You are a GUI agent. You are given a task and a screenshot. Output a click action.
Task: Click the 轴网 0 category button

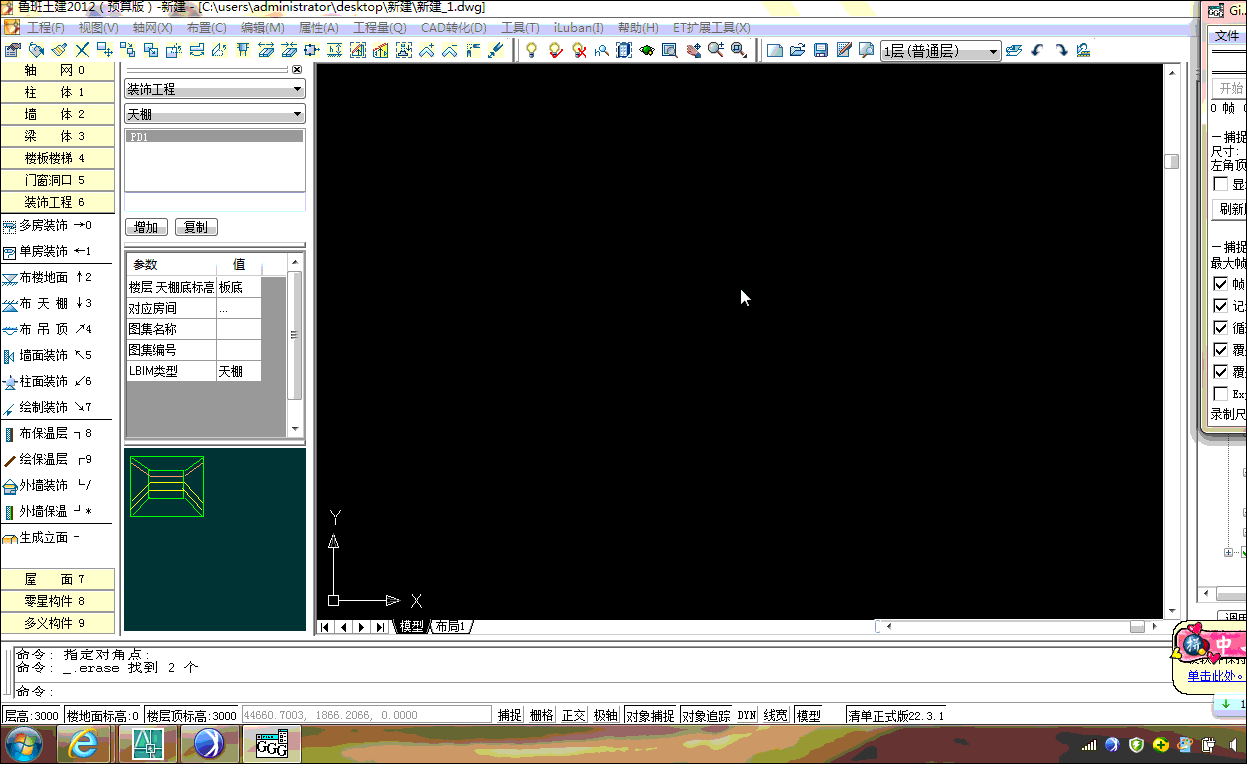(x=57, y=70)
